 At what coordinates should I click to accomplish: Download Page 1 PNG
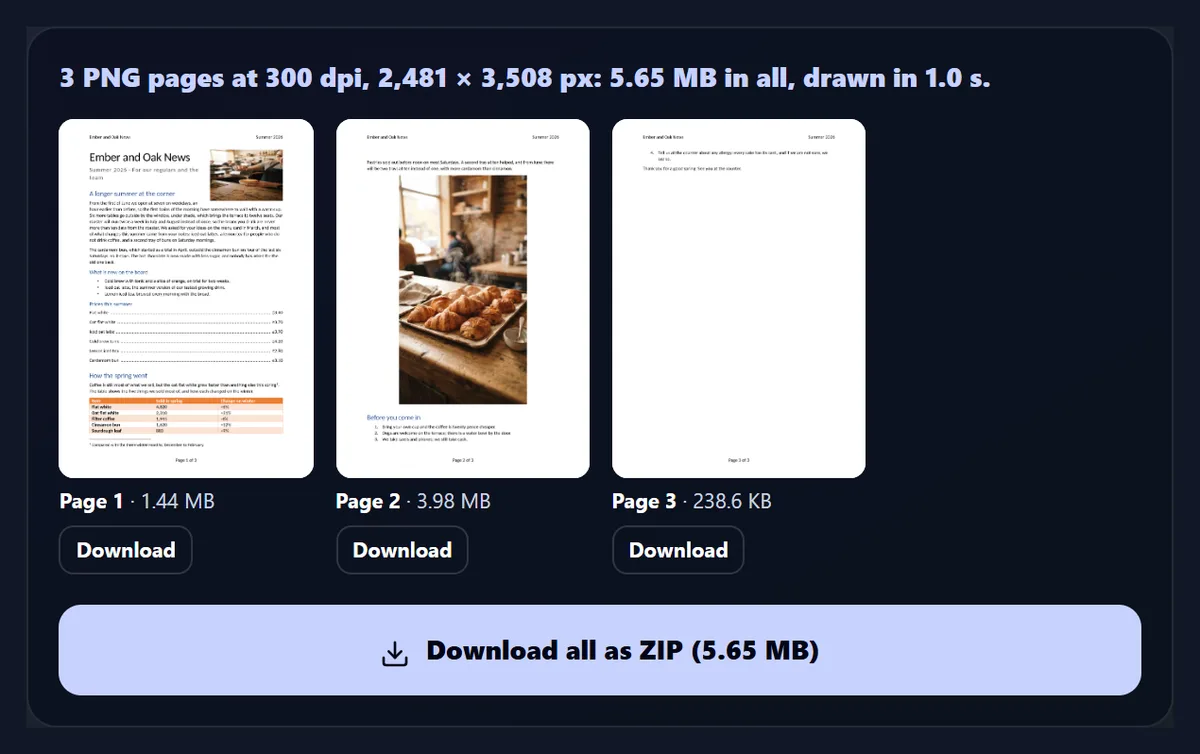126,550
